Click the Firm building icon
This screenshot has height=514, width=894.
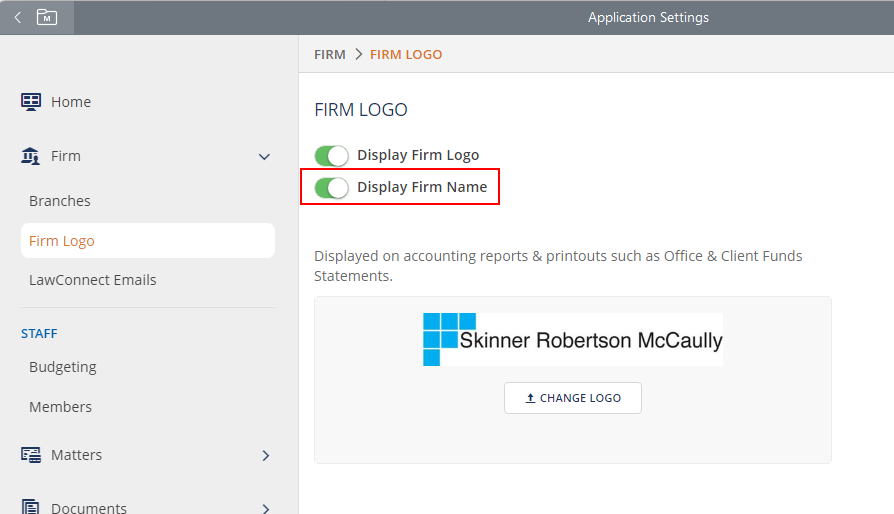click(x=31, y=156)
